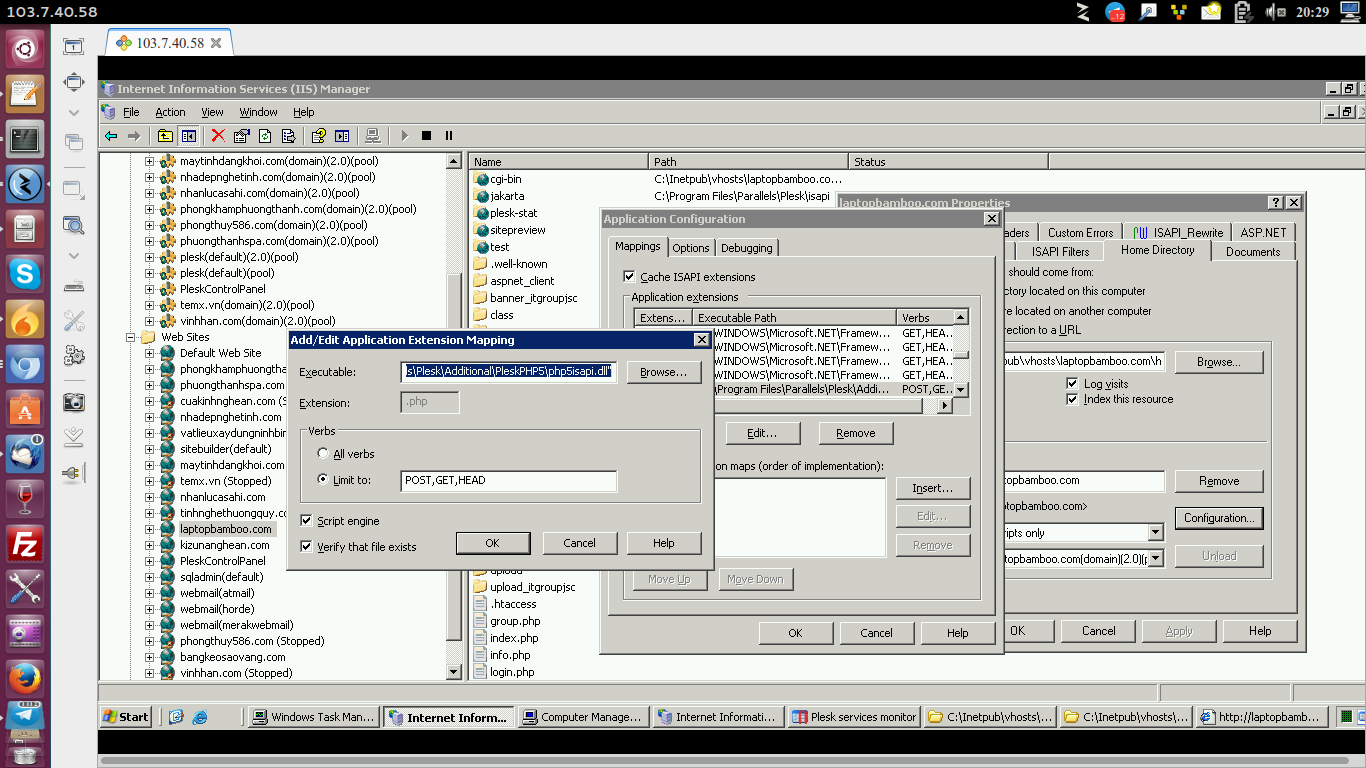Click the Export List toolbar icon
This screenshot has height=768, width=1366.
(x=288, y=136)
